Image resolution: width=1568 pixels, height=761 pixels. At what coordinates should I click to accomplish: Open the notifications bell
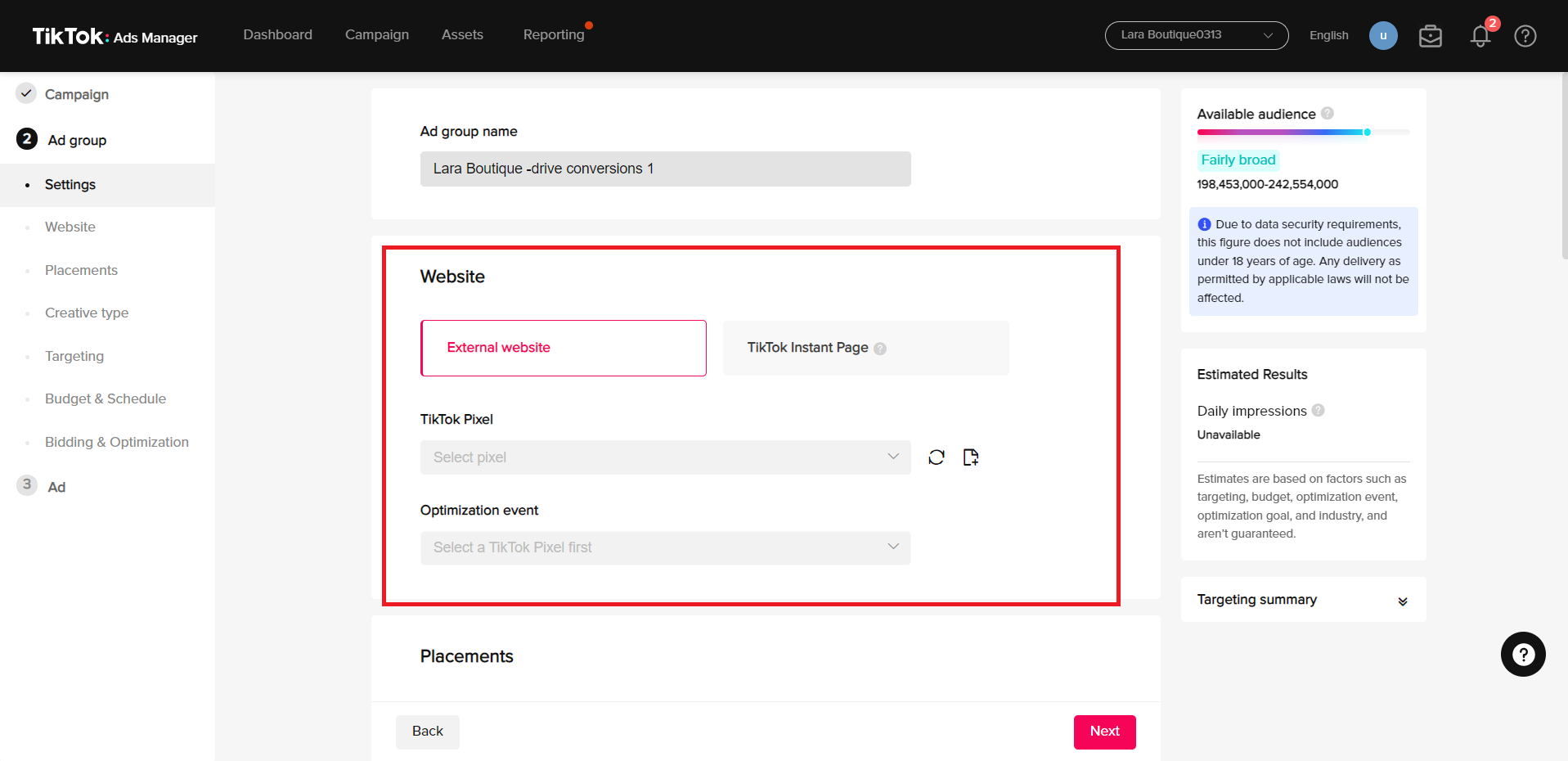[1479, 35]
